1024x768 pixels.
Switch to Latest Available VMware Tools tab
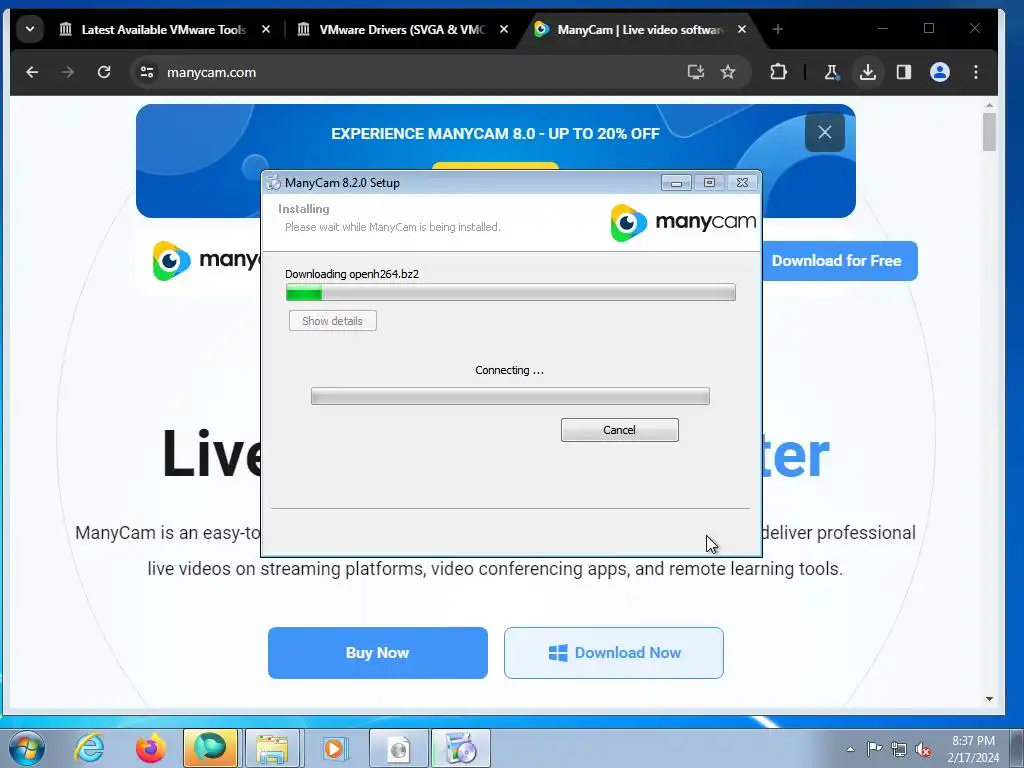165,29
